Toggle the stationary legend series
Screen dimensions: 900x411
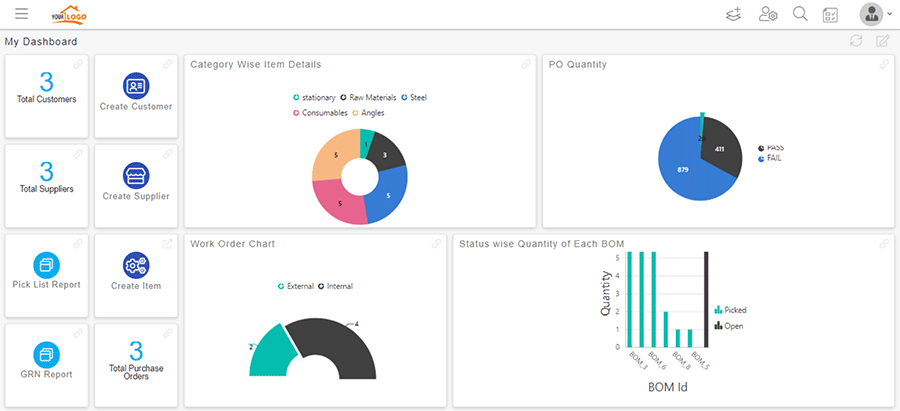314,98
